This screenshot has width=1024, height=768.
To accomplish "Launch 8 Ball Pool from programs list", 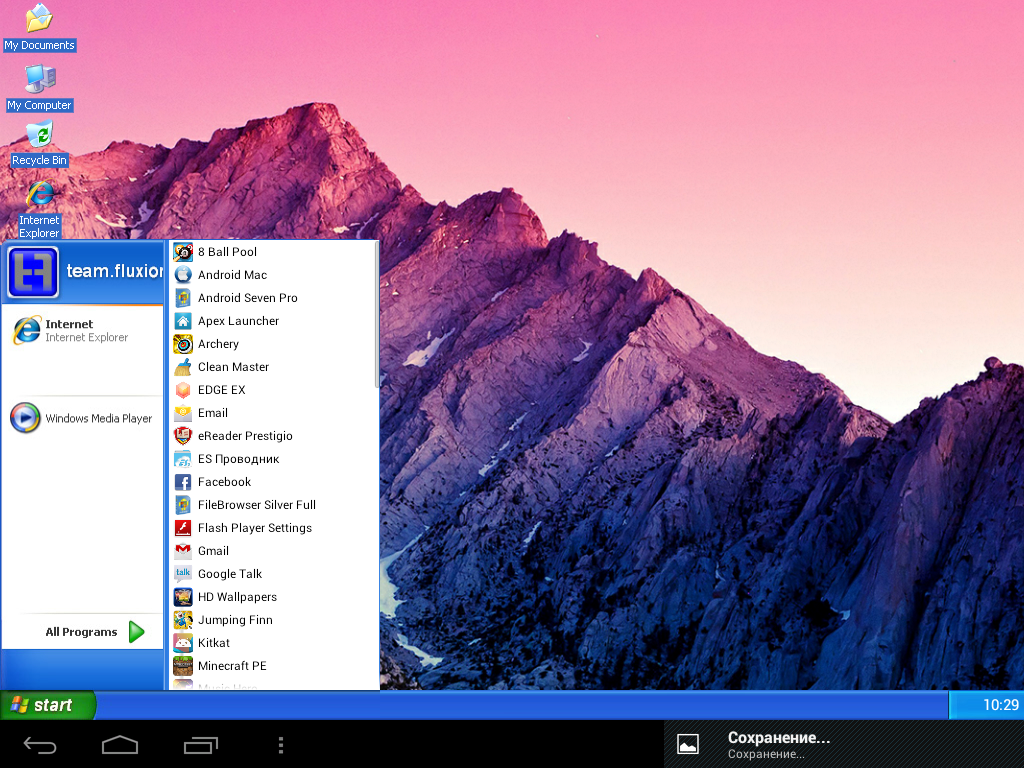I will (274, 252).
